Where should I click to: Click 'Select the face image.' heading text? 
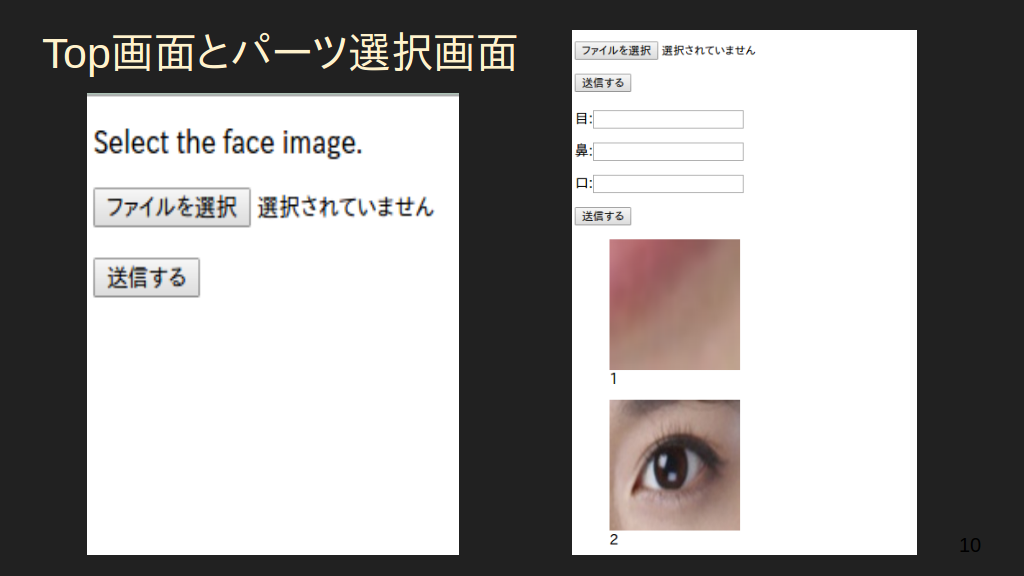click(228, 142)
